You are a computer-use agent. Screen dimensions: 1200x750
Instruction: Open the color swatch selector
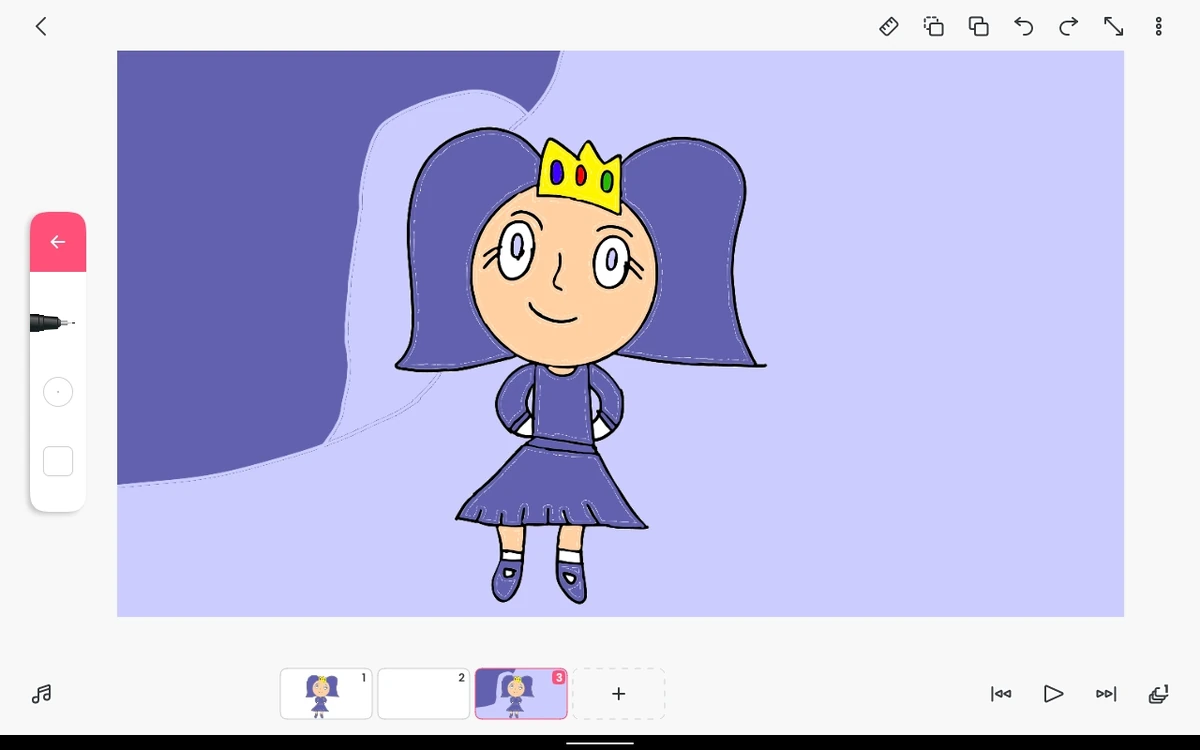pyautogui.click(x=58, y=461)
